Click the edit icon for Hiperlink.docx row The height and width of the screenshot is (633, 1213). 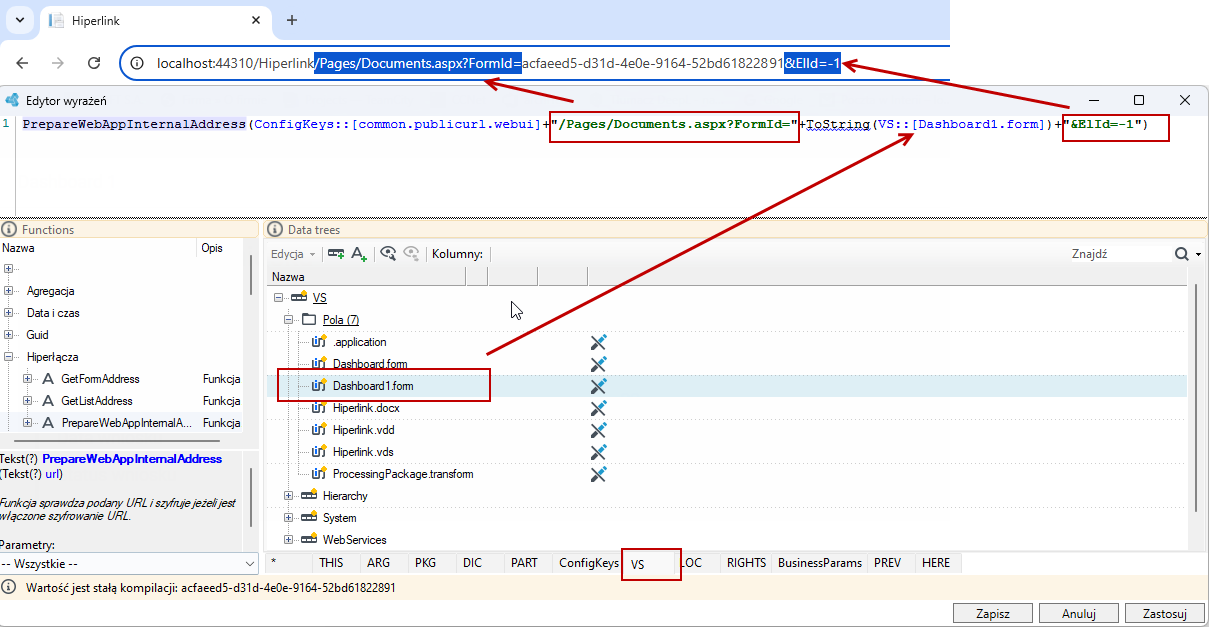pos(599,408)
